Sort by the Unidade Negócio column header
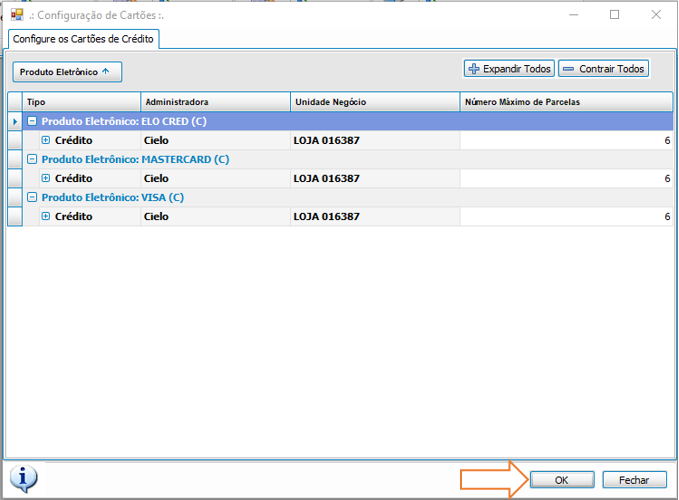Viewport: 679px width, 500px height. 375,102
